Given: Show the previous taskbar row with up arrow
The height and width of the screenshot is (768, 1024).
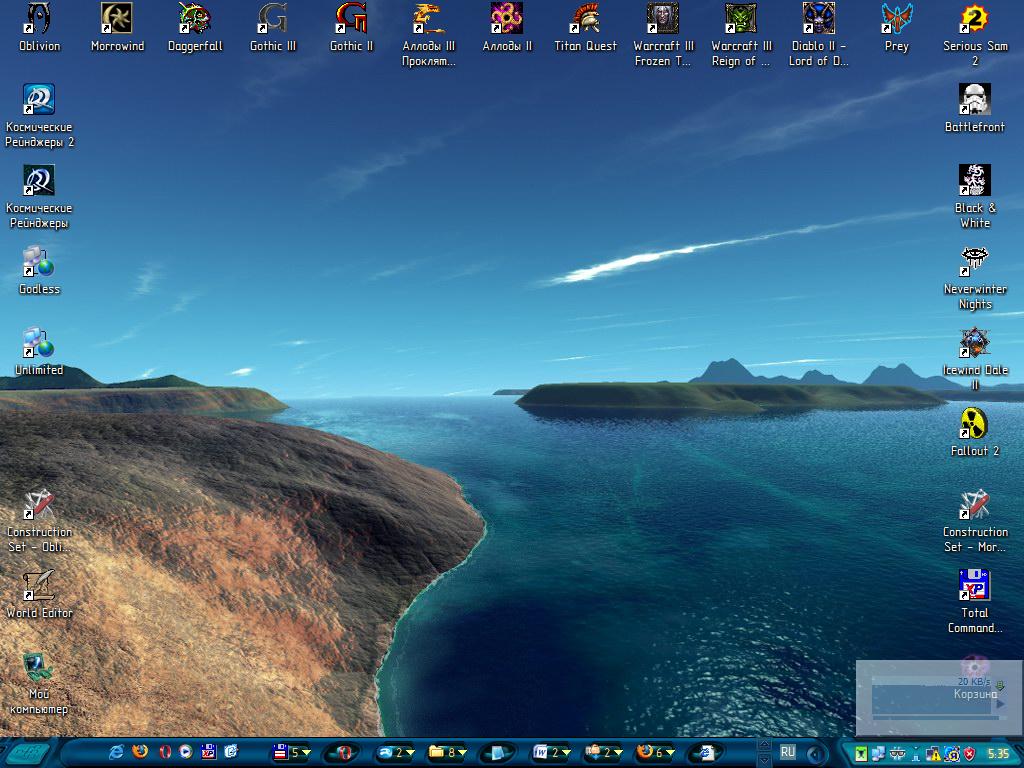Looking at the screenshot, I should [765, 744].
